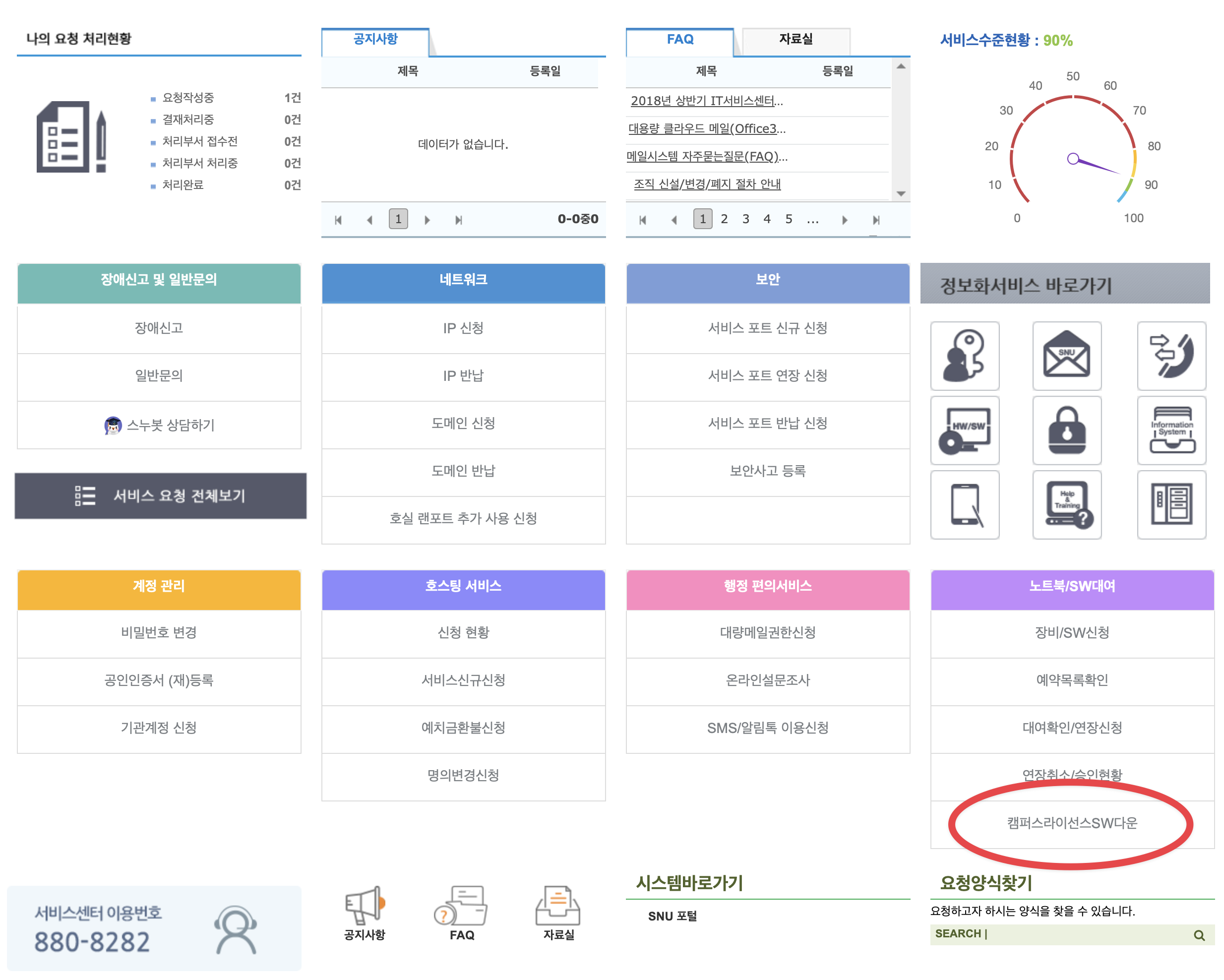Open the HW/SW shortcut icon
Viewport: 1224px width, 980px height.
965,430
